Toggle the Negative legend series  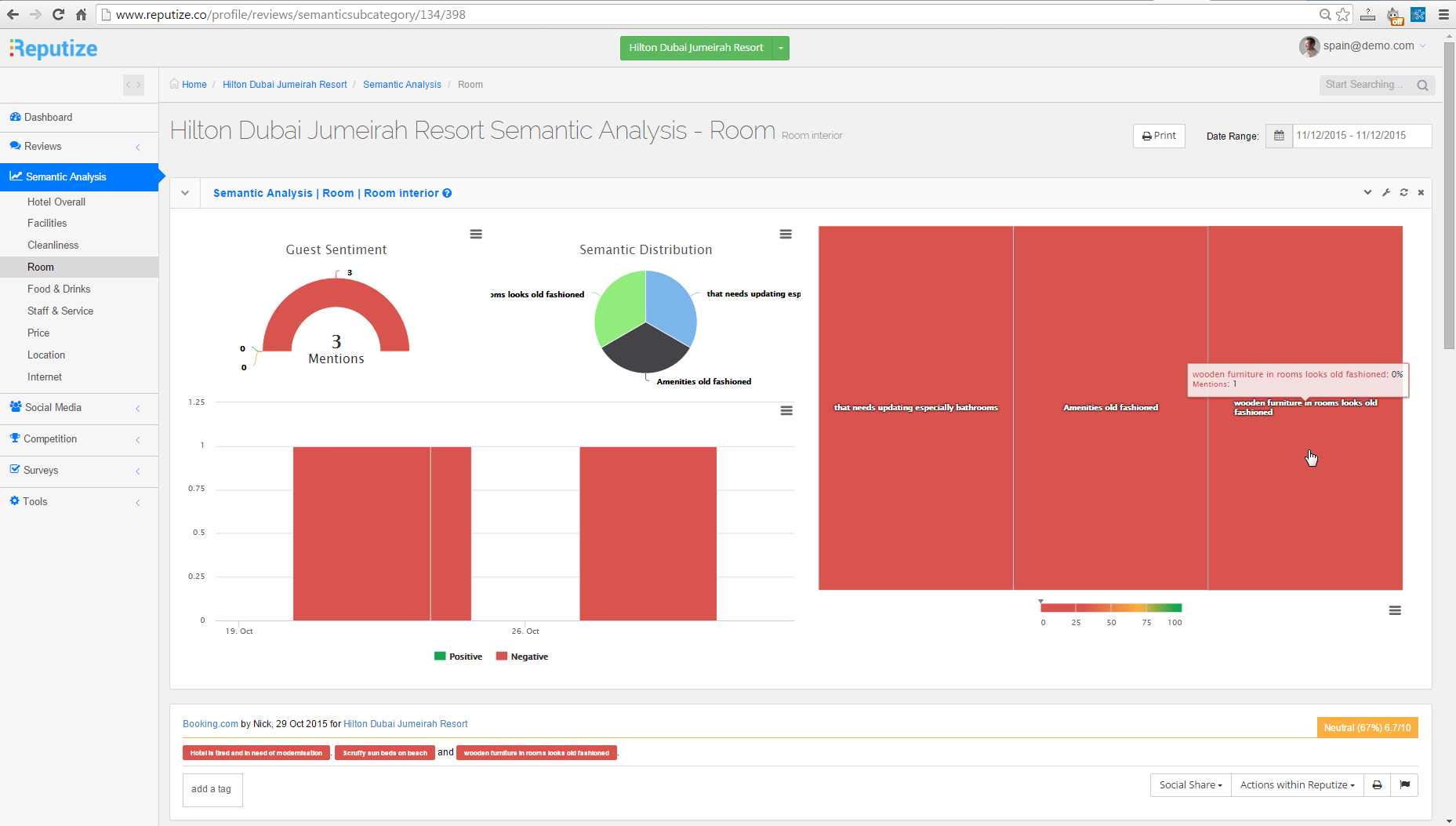522,657
